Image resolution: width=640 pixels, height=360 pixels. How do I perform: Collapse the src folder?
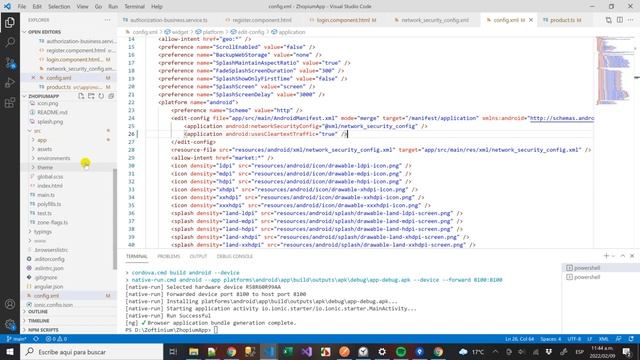pyautogui.click(x=37, y=131)
